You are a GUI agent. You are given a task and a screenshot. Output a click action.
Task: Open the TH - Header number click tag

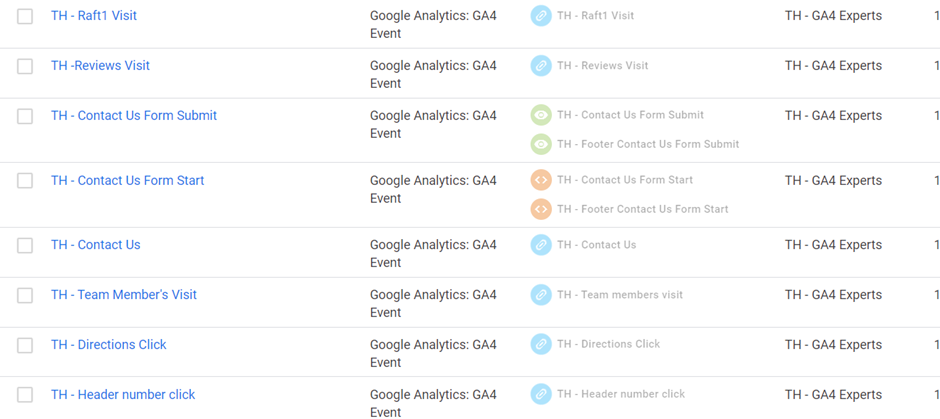(x=123, y=395)
